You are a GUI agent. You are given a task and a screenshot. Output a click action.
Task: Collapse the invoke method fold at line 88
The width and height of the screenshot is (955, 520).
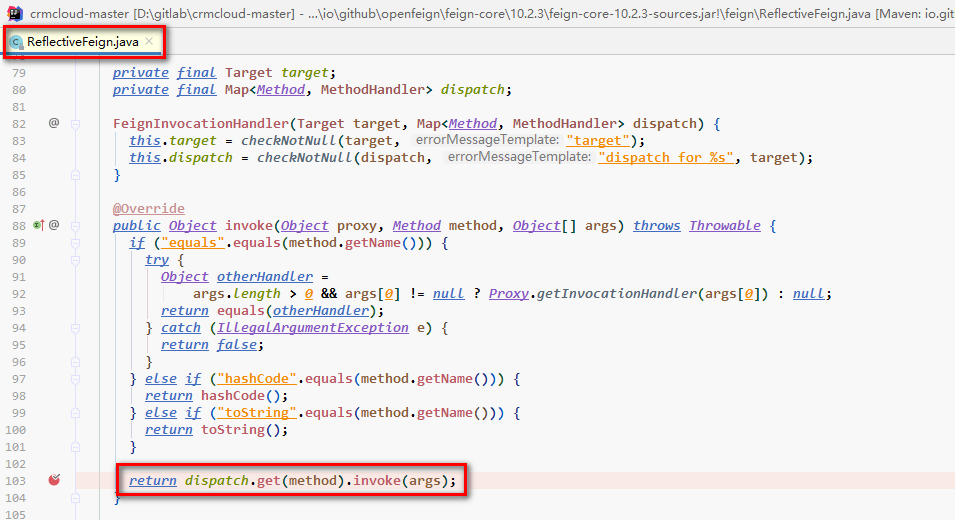pos(76,226)
